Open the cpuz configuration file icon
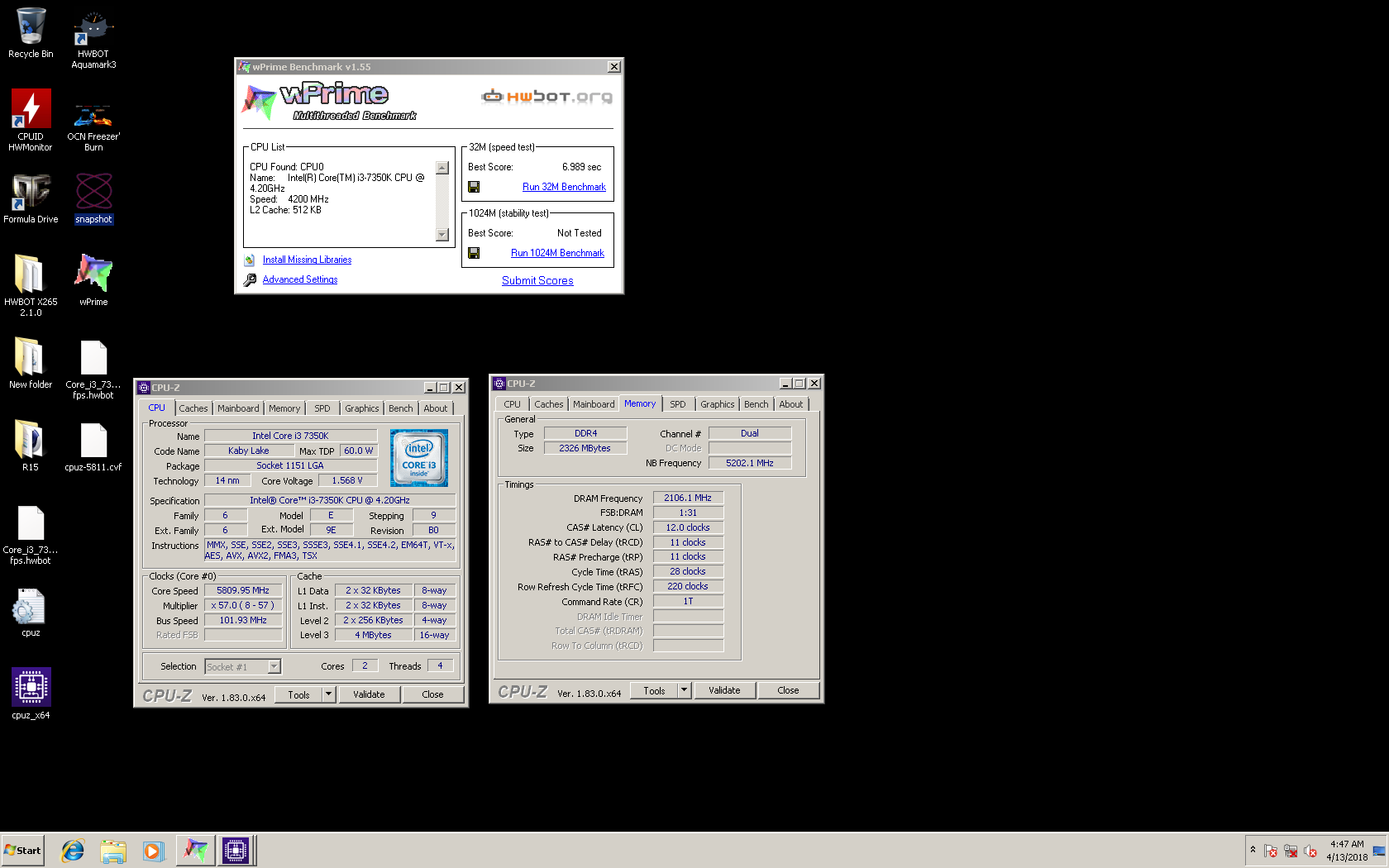Viewport: 1389px width, 868px height. pyautogui.click(x=31, y=612)
